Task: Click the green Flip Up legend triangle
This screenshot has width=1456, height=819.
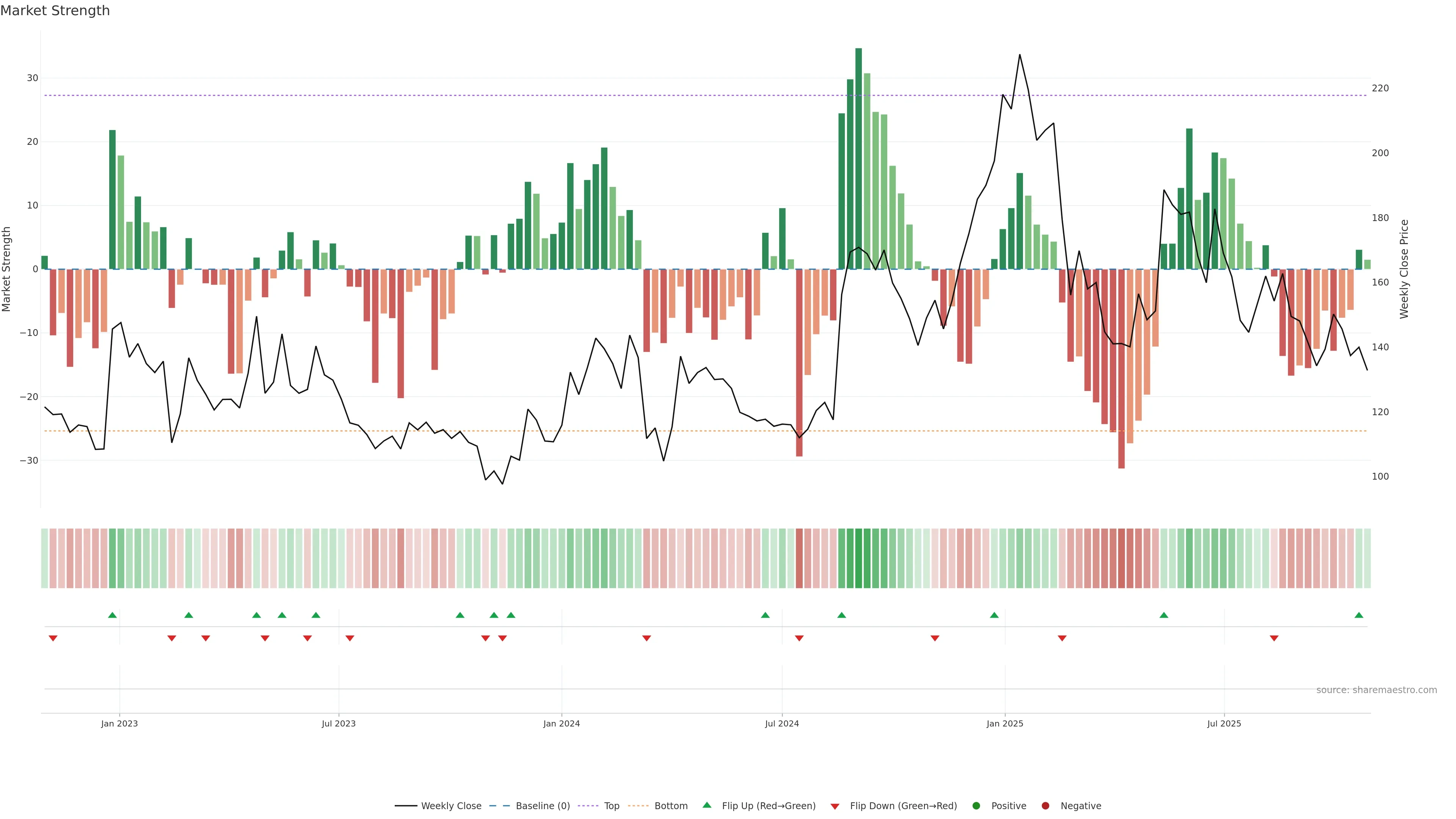Action: [x=706, y=805]
